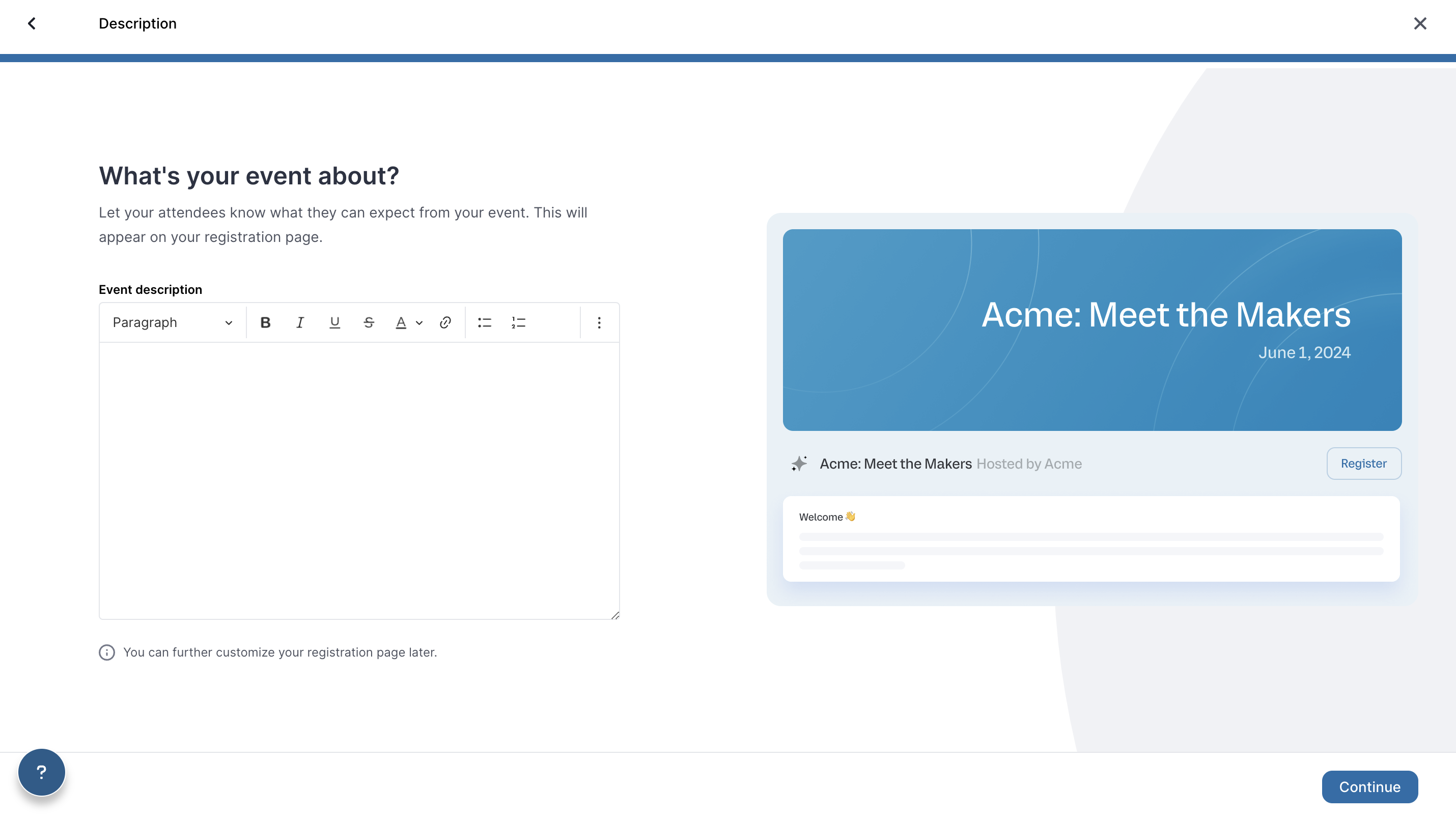Viewport: 1456px width, 816px height.
Task: Click the 'What's your event about?' heading
Action: (249, 176)
